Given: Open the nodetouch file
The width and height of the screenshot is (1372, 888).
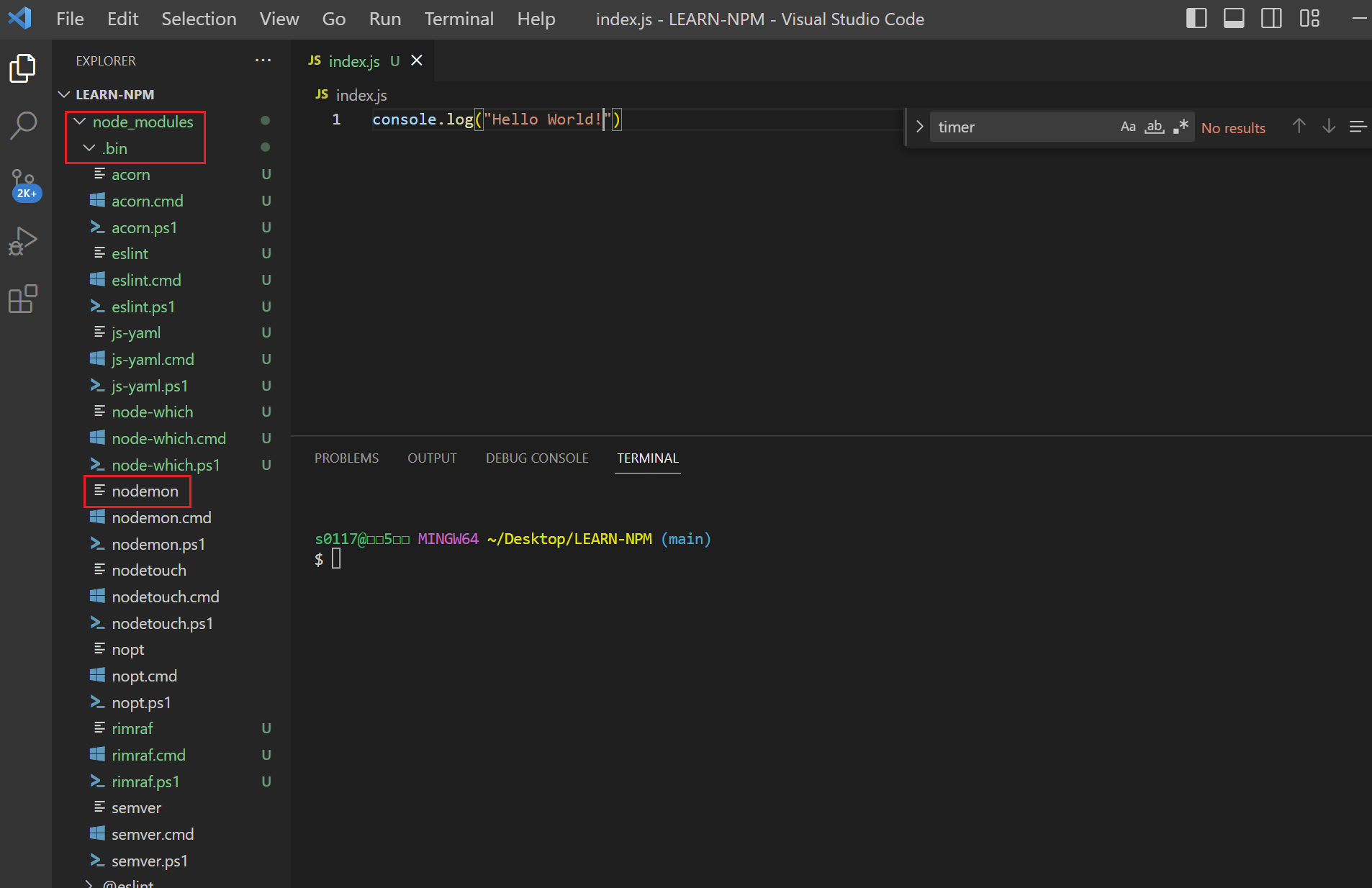Looking at the screenshot, I should click(x=171, y=570).
